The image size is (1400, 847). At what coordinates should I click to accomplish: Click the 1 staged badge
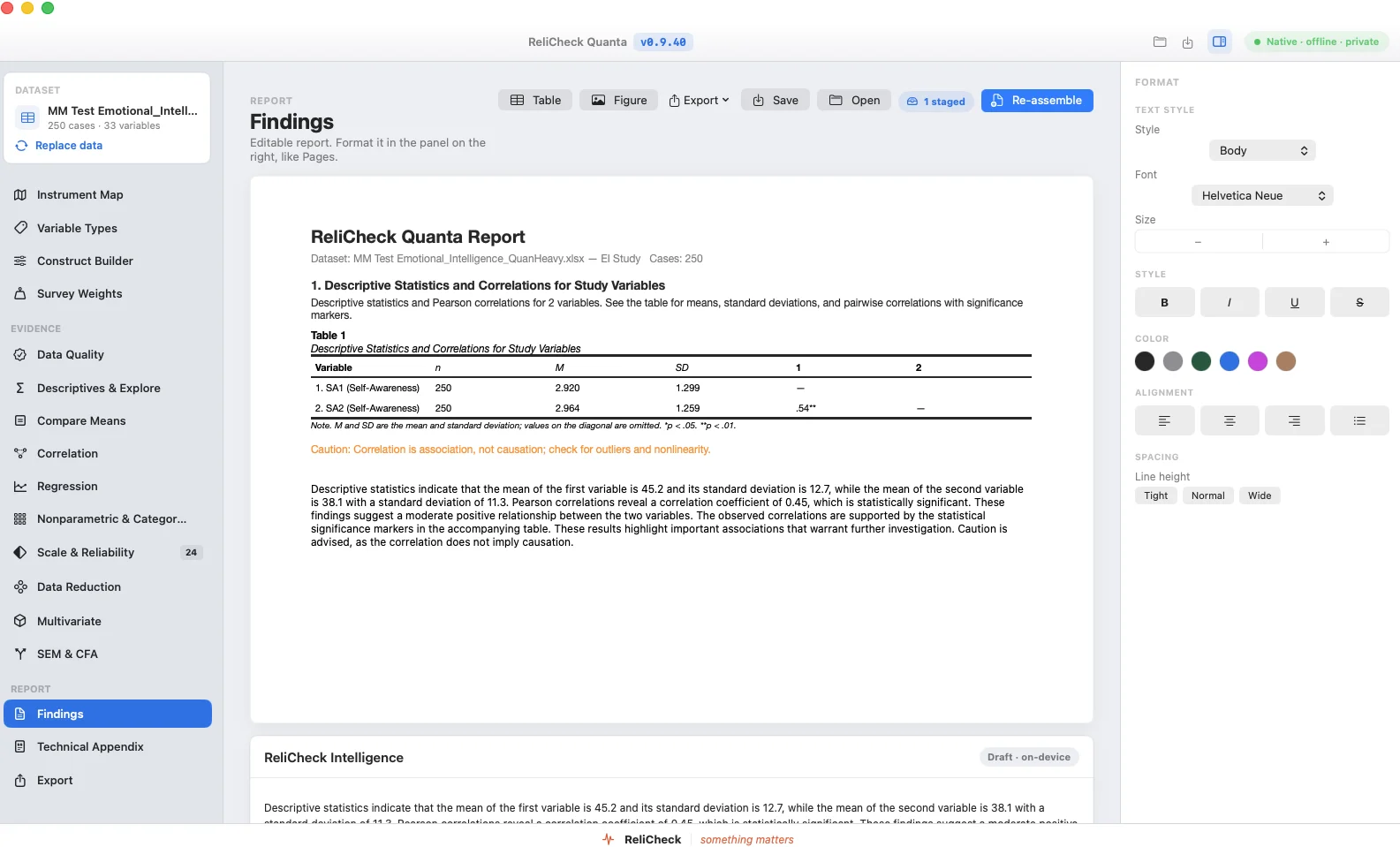point(936,102)
